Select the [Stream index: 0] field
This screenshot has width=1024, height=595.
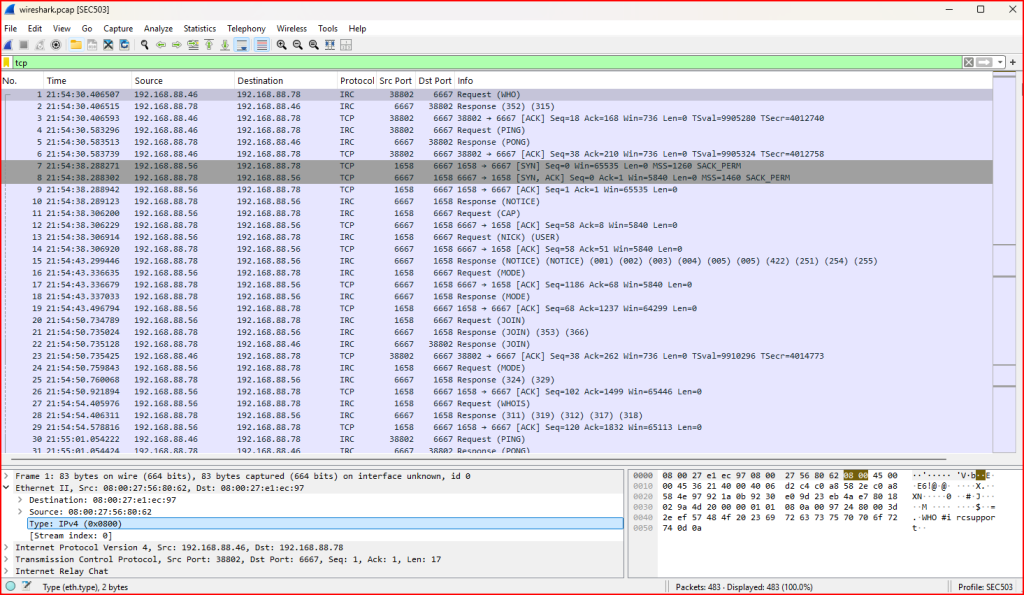tap(325, 536)
